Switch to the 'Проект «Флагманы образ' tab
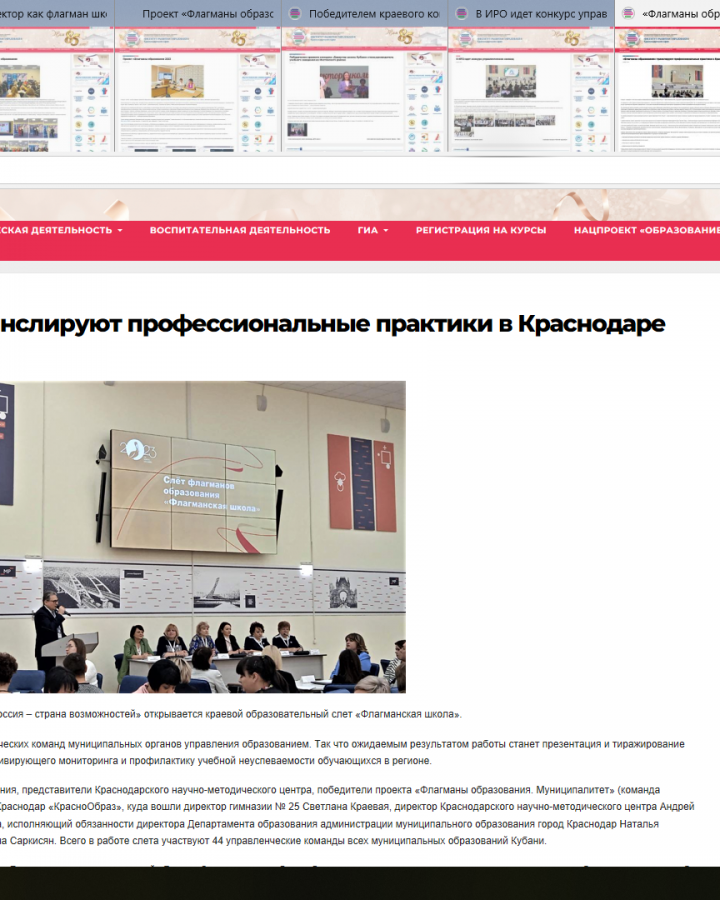The width and height of the screenshot is (720, 900). pyautogui.click(x=207, y=14)
